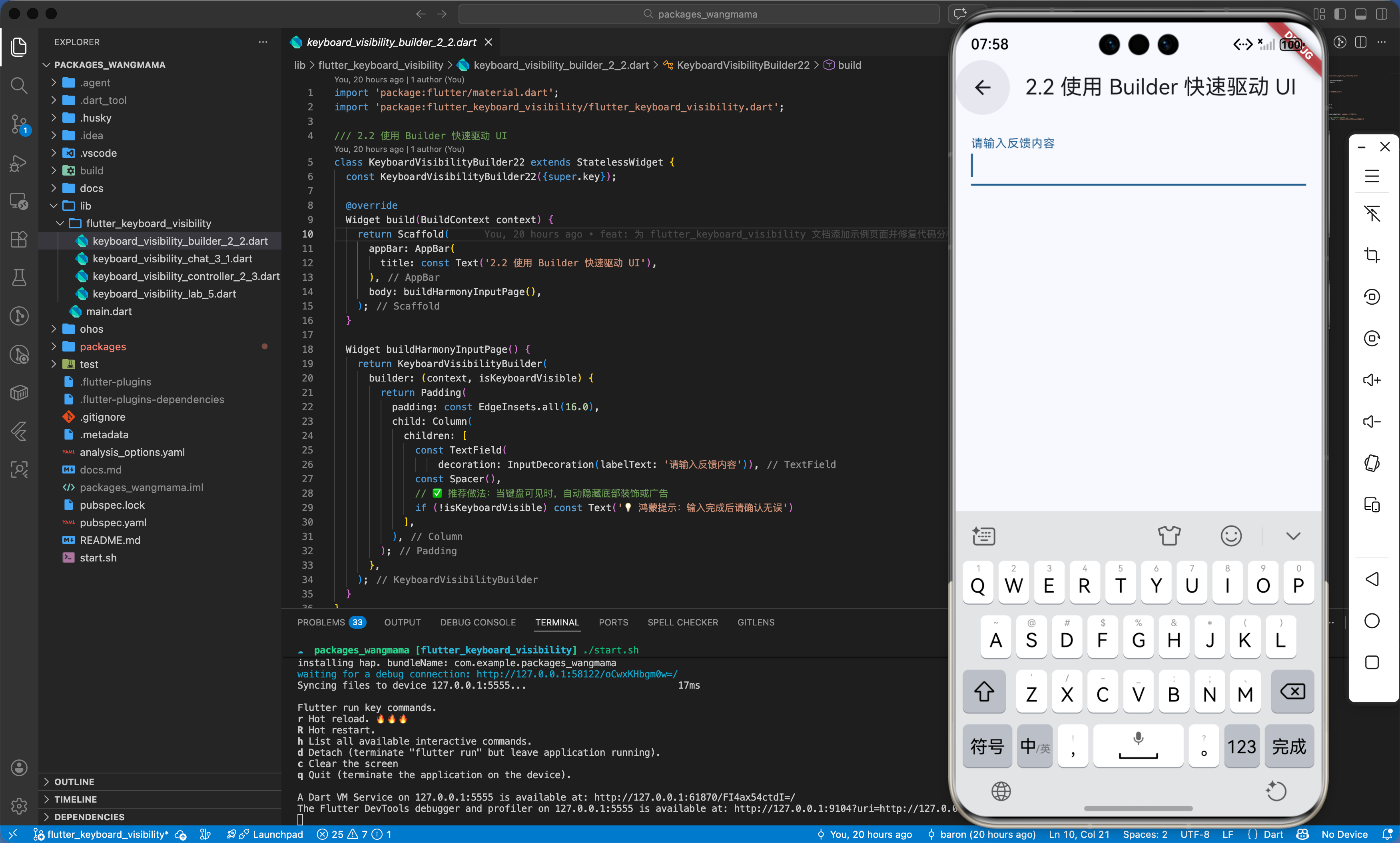Tap the phone app back arrow
Image resolution: width=1400 pixels, height=843 pixels.
coord(983,88)
